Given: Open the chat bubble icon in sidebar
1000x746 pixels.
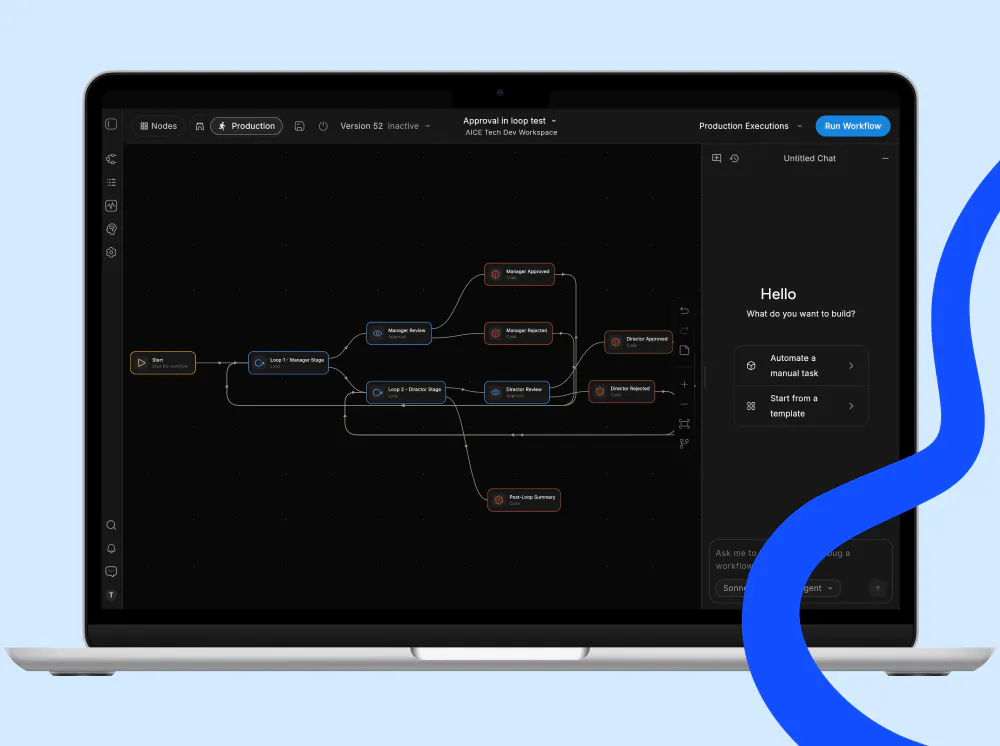Looking at the screenshot, I should coord(111,572).
